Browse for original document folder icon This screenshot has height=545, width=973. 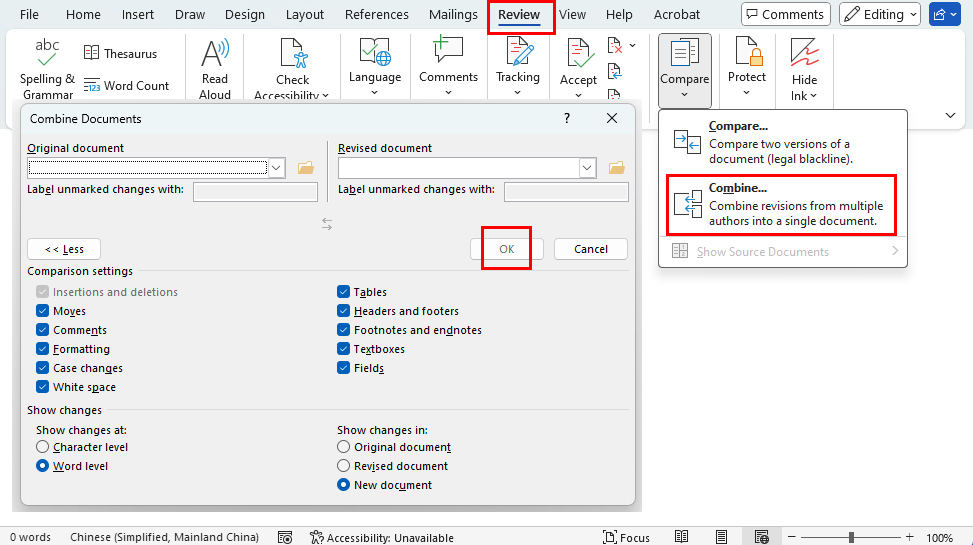(306, 168)
